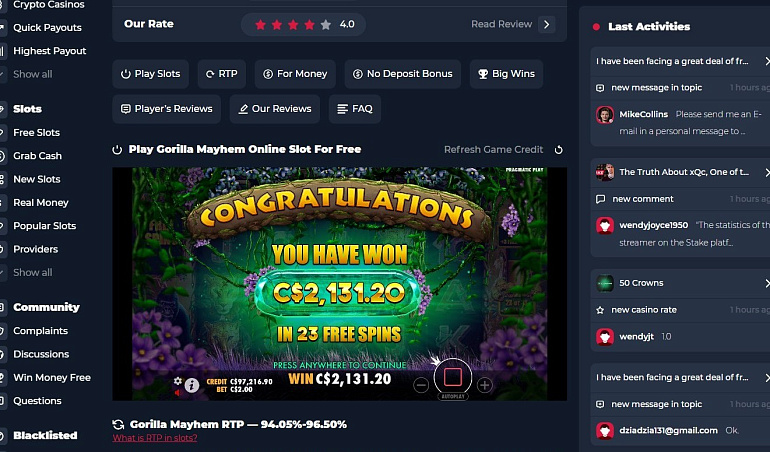
Task: Increase bet with plus button
Action: (484, 386)
